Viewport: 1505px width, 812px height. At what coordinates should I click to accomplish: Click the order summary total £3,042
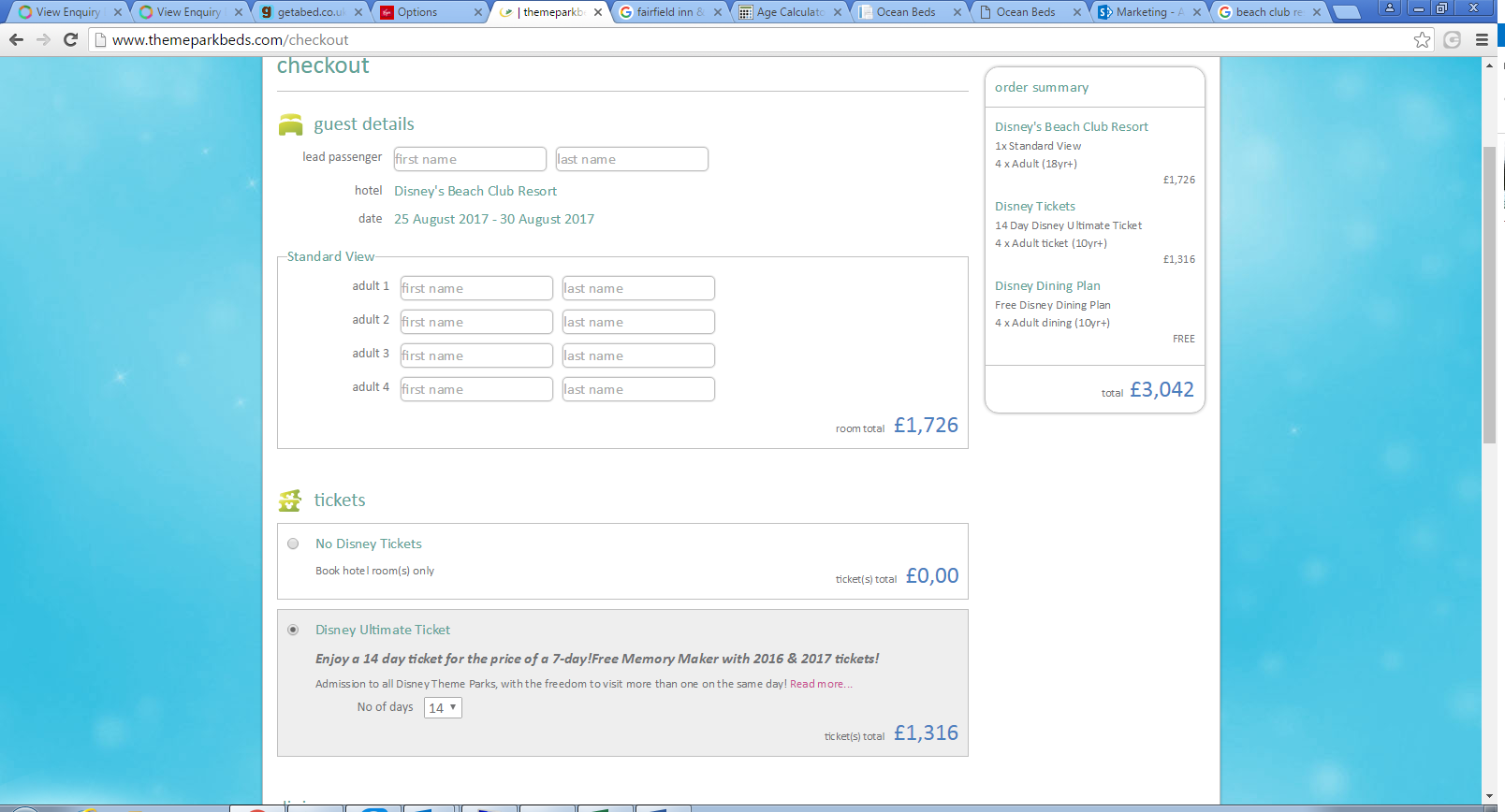(1162, 390)
